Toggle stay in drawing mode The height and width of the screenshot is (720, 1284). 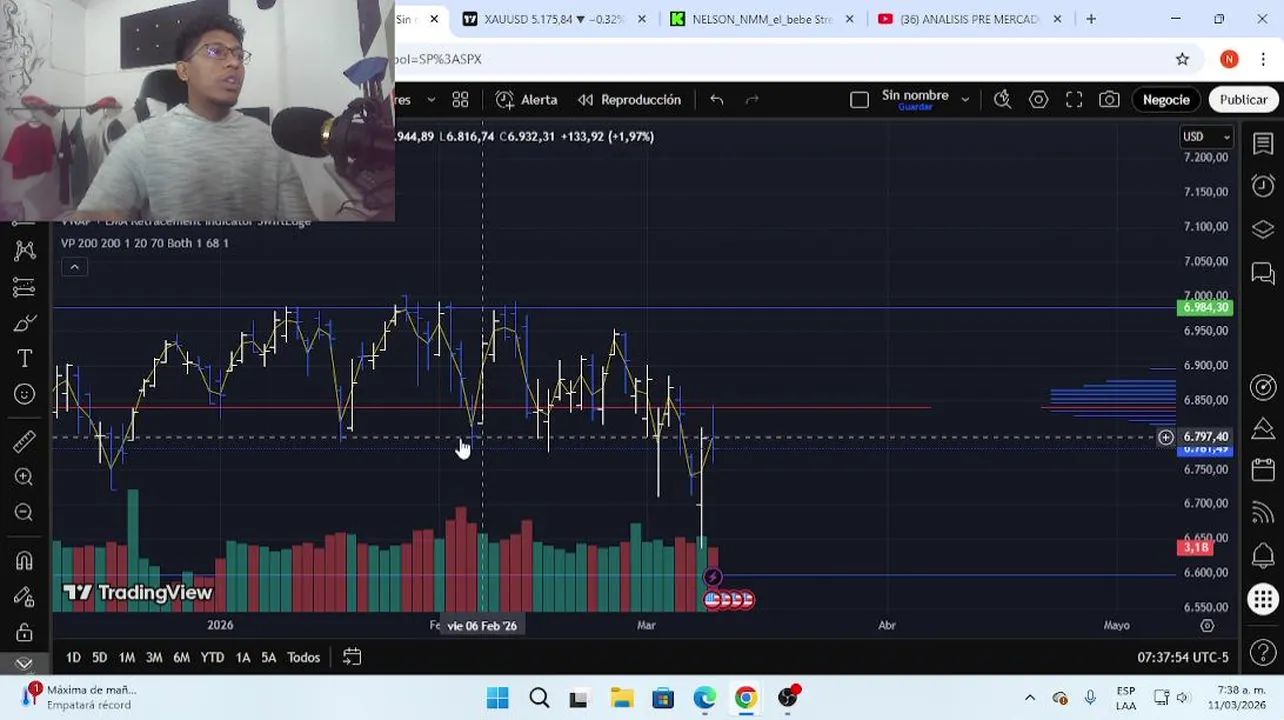click(x=24, y=596)
